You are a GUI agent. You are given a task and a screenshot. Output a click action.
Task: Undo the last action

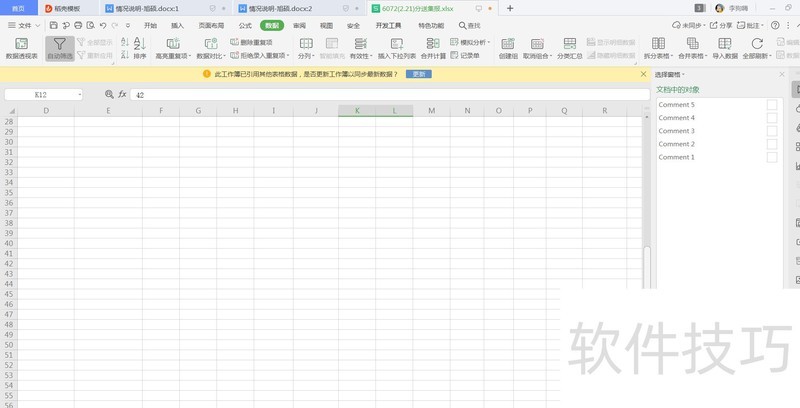click(103, 25)
